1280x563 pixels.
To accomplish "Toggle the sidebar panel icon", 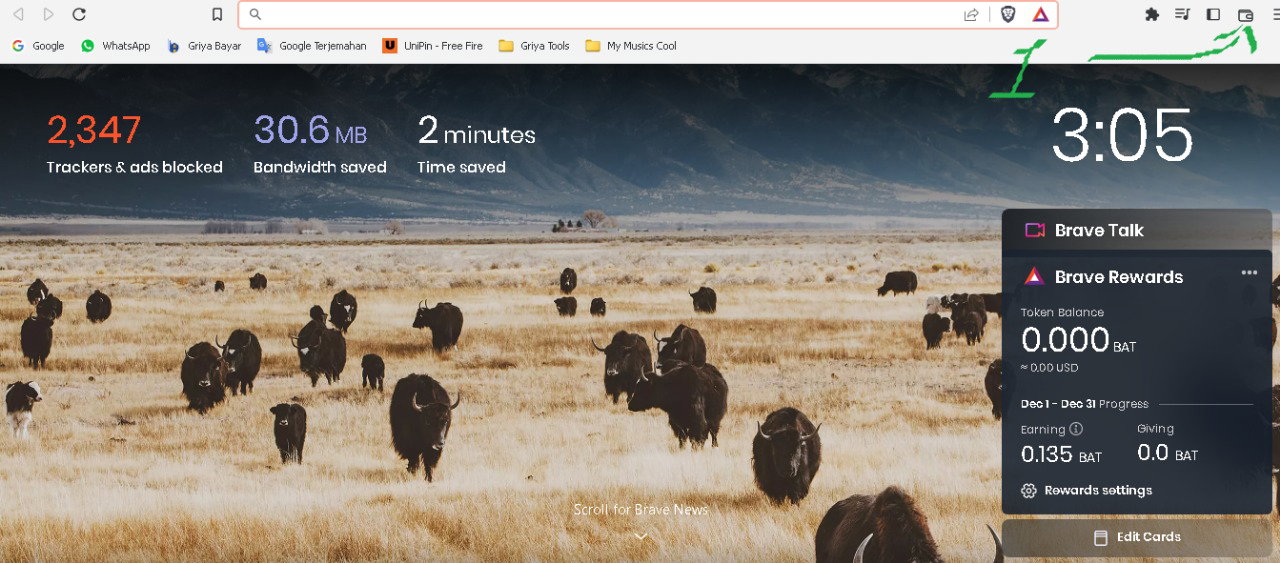I will 1213,14.
